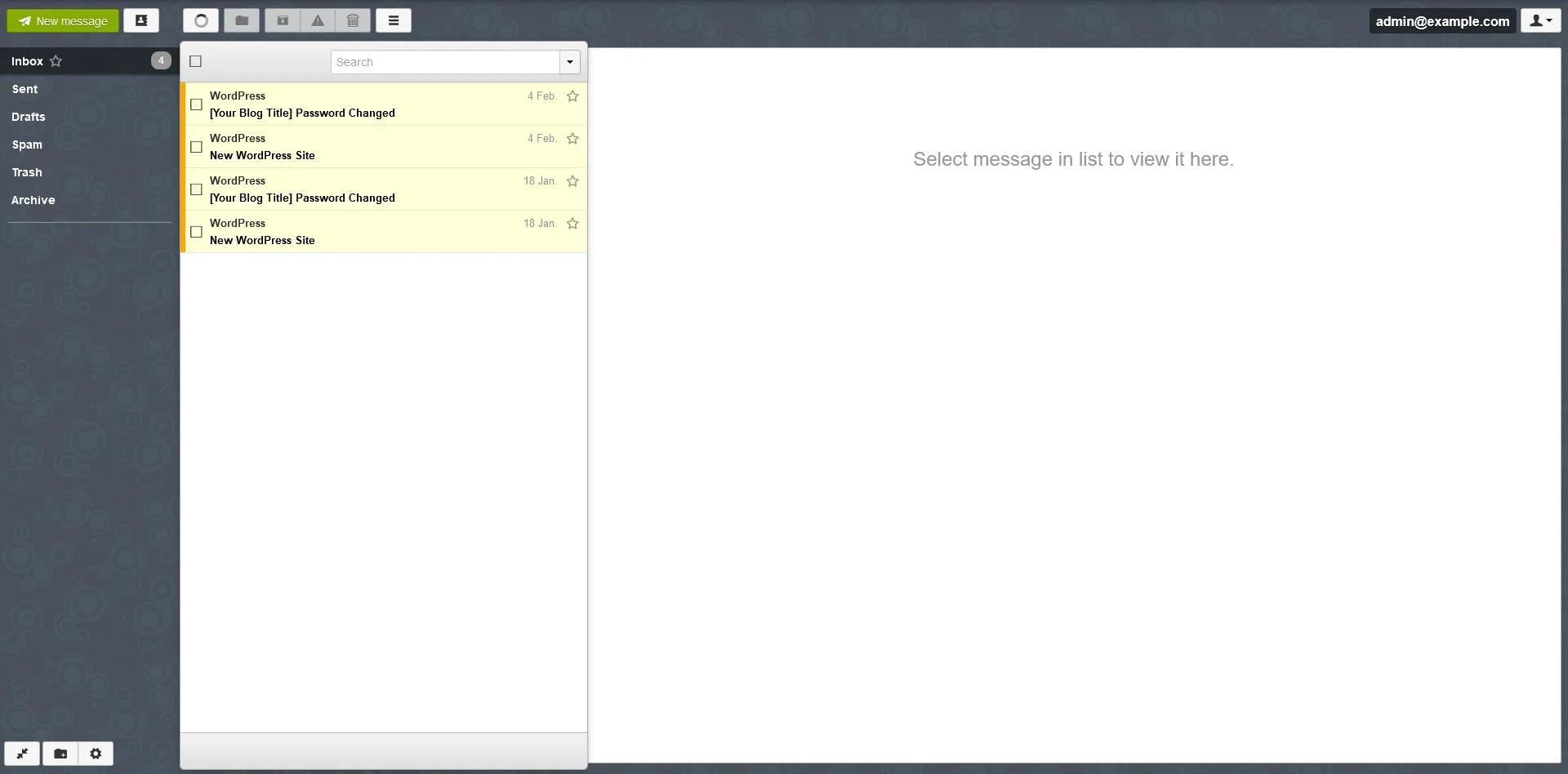Image resolution: width=1568 pixels, height=774 pixels.
Task: Tick the checkbox on the first Password Changed message
Action: 195,105
